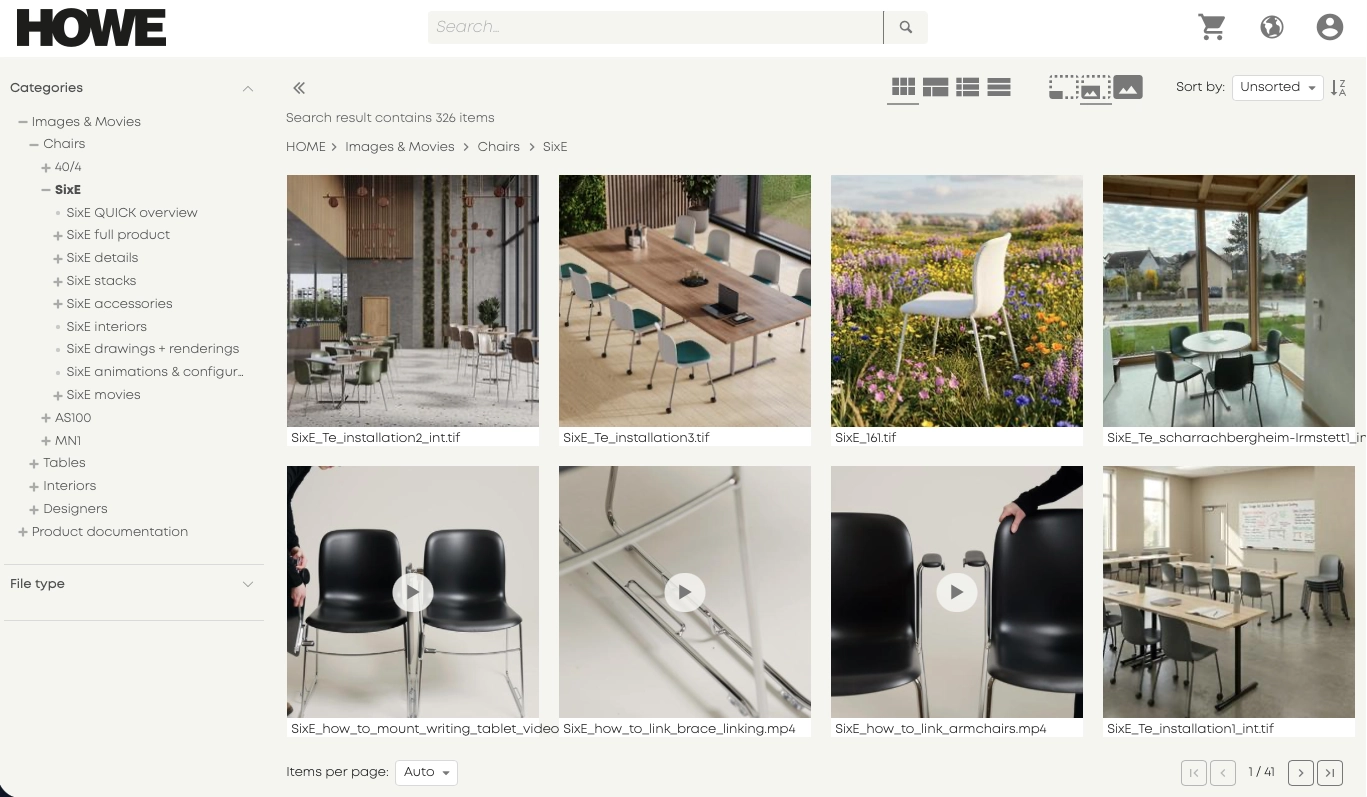The width and height of the screenshot is (1367, 797).
Task: Toggle Z-A sort direction
Action: pos(1339,88)
